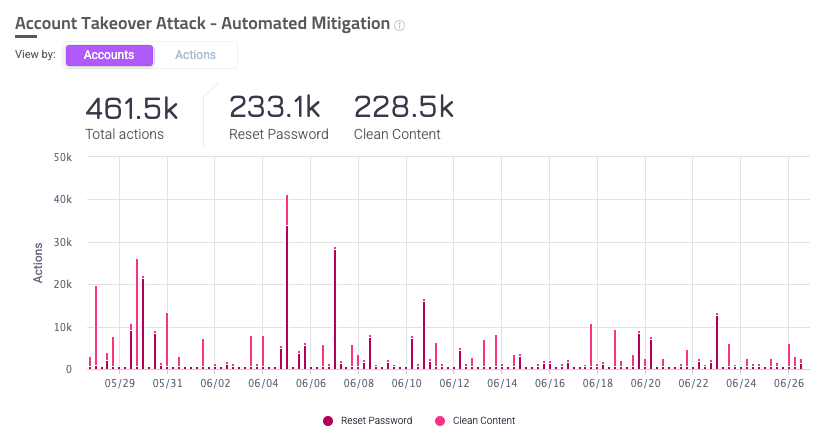827x437 pixels.
Task: Toggle the Reset Password series legend label
Action: click(376, 421)
